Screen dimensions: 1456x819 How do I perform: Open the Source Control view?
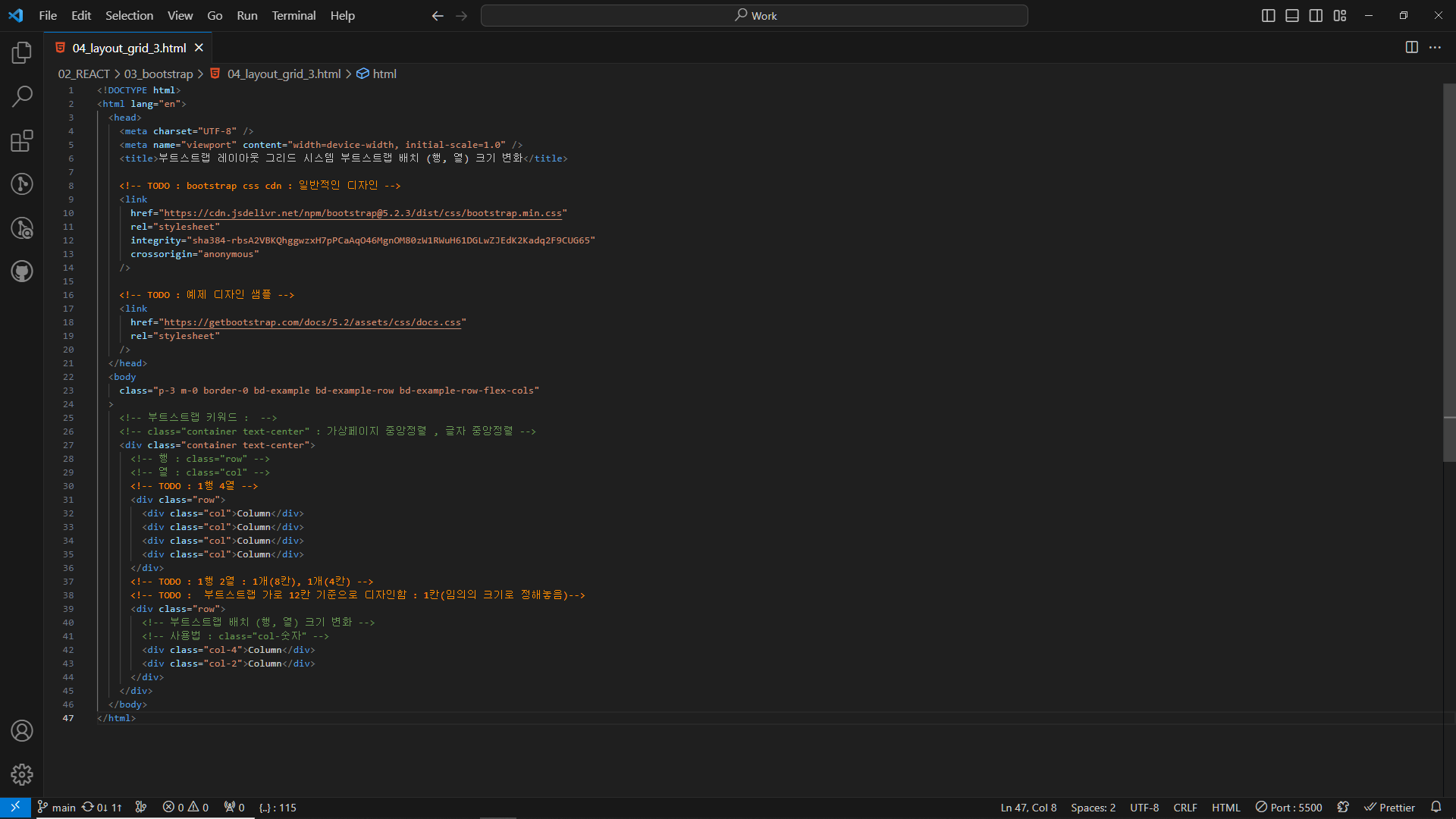(22, 184)
